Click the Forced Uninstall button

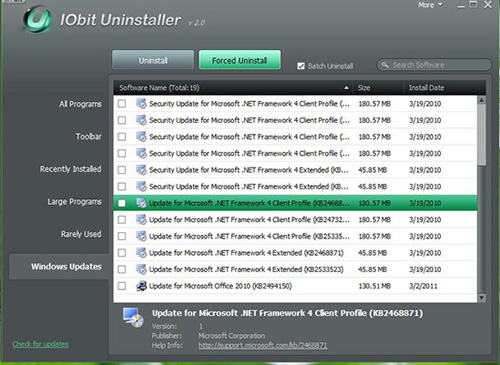(240, 60)
